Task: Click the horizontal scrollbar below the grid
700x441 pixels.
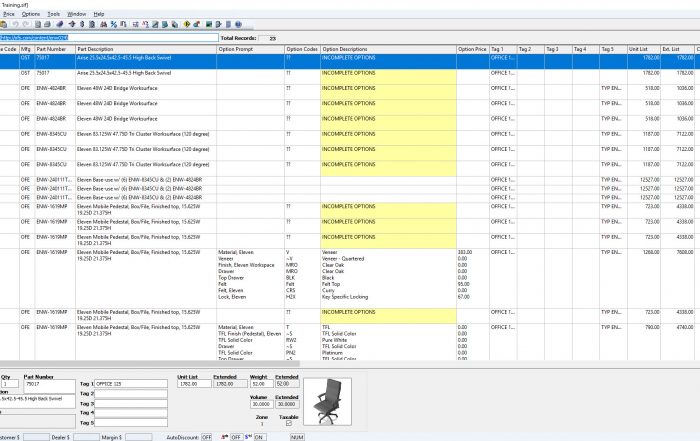Action: coord(150,364)
